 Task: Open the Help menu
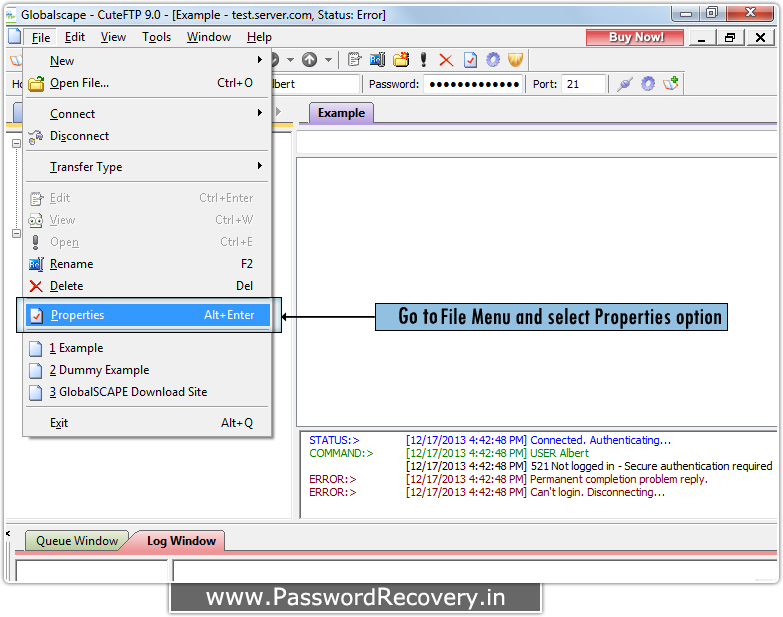pos(259,37)
